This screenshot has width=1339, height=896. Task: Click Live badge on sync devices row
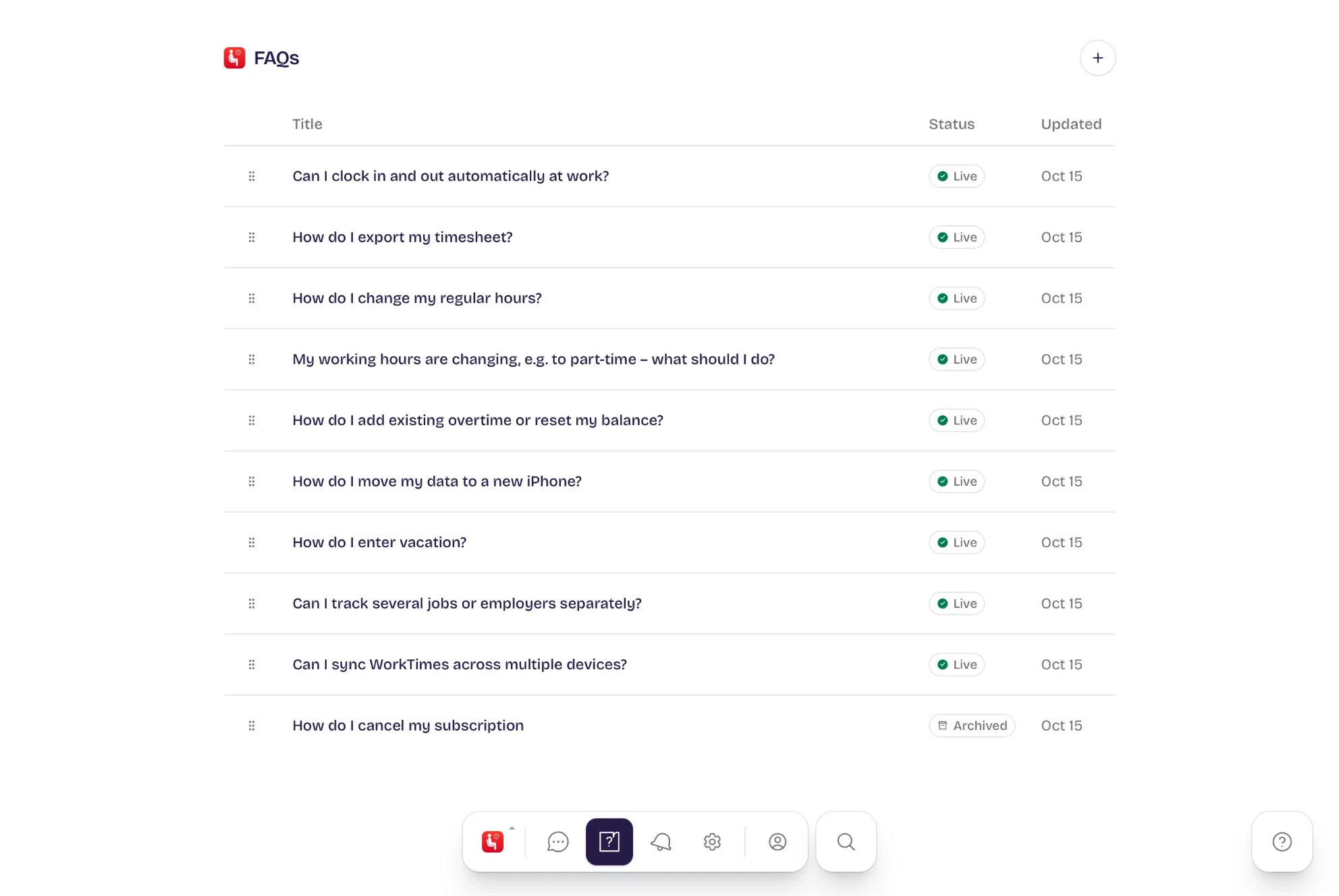(x=956, y=665)
